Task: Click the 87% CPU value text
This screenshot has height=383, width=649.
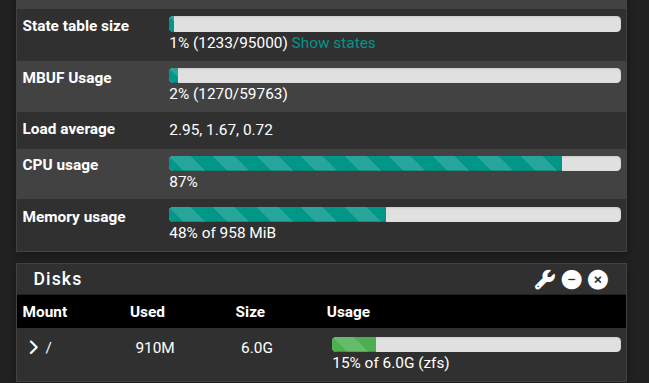Action: (x=183, y=182)
